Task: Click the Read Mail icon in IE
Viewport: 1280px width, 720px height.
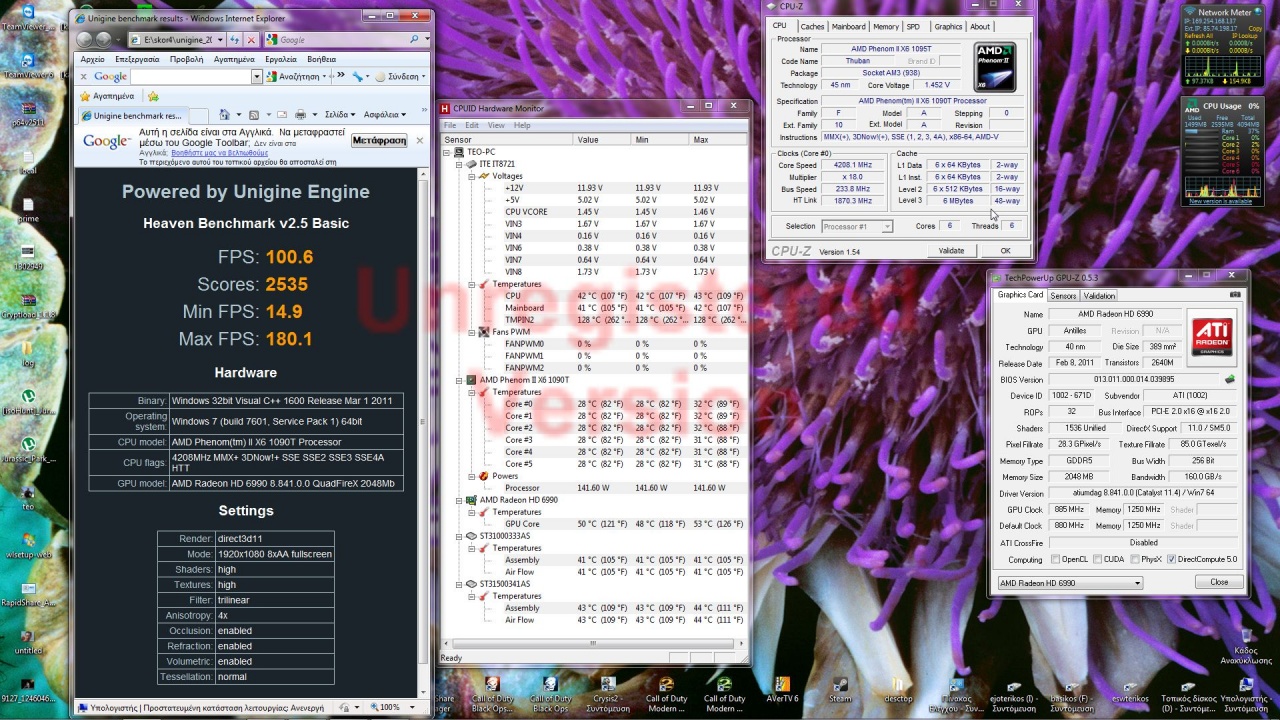Action: 282,115
